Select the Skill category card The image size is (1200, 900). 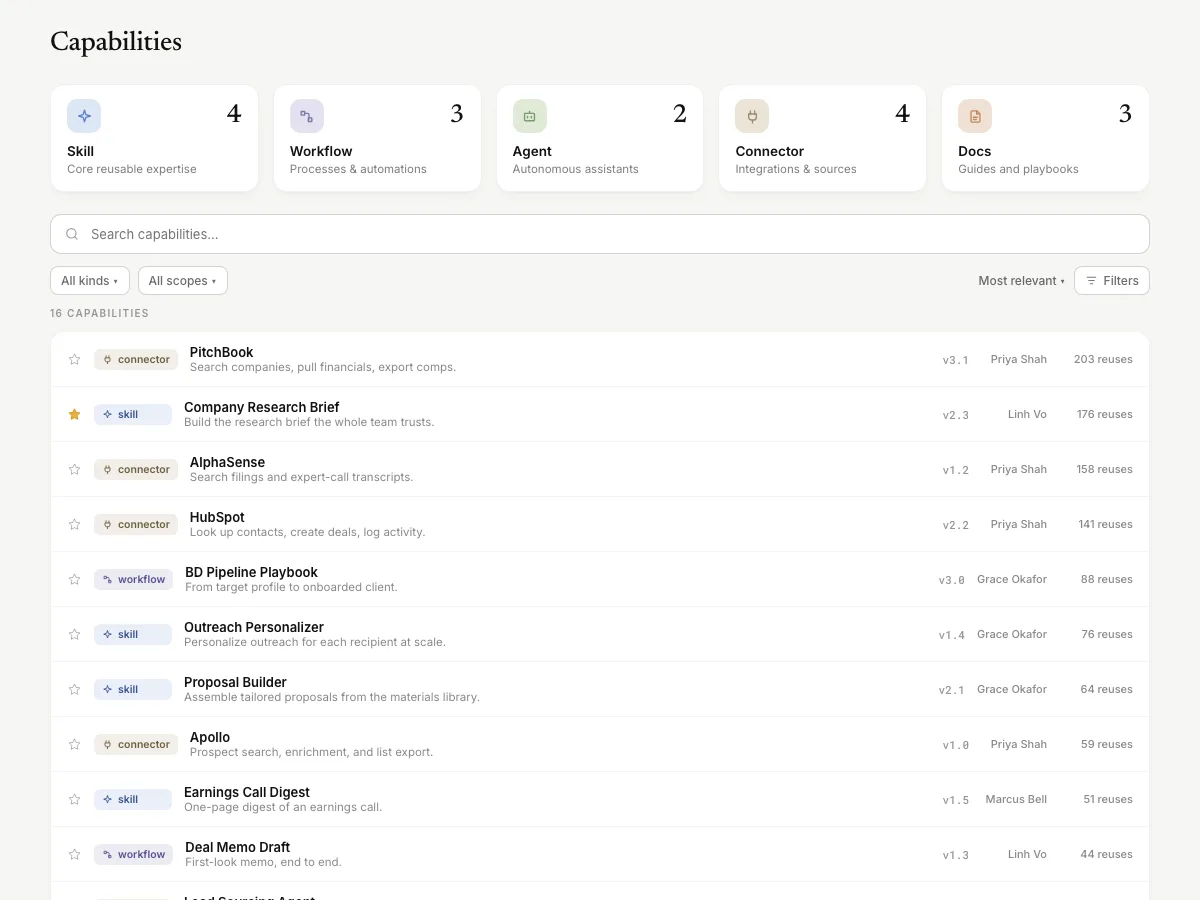(154, 138)
